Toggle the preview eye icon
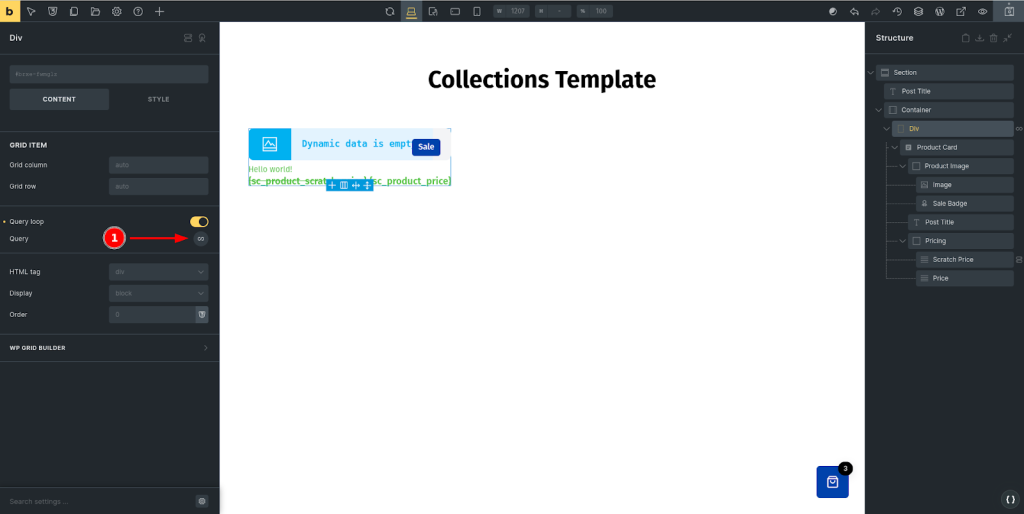Screen dimensions: 1024x514 [x=982, y=11]
